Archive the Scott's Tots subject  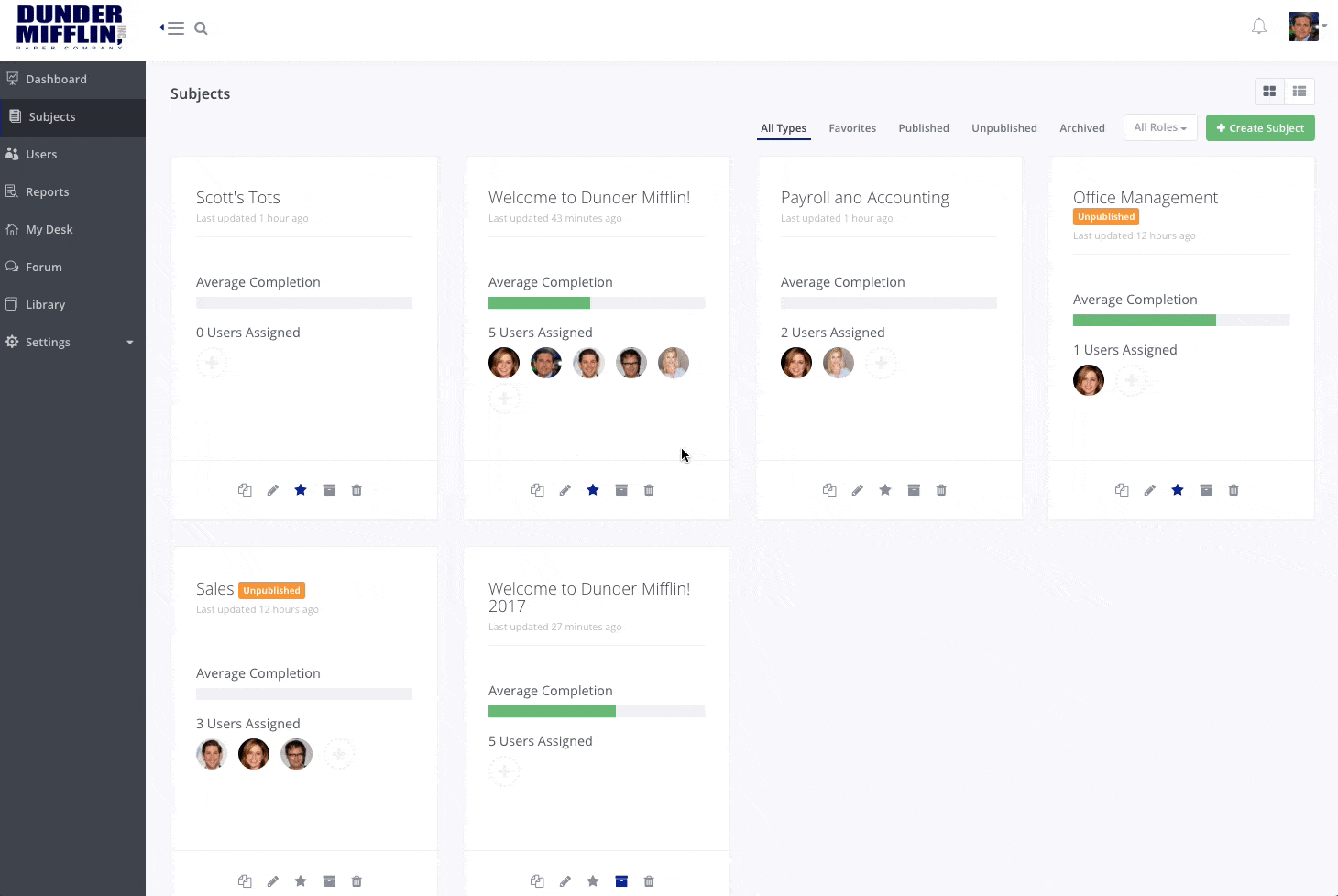pyautogui.click(x=329, y=490)
